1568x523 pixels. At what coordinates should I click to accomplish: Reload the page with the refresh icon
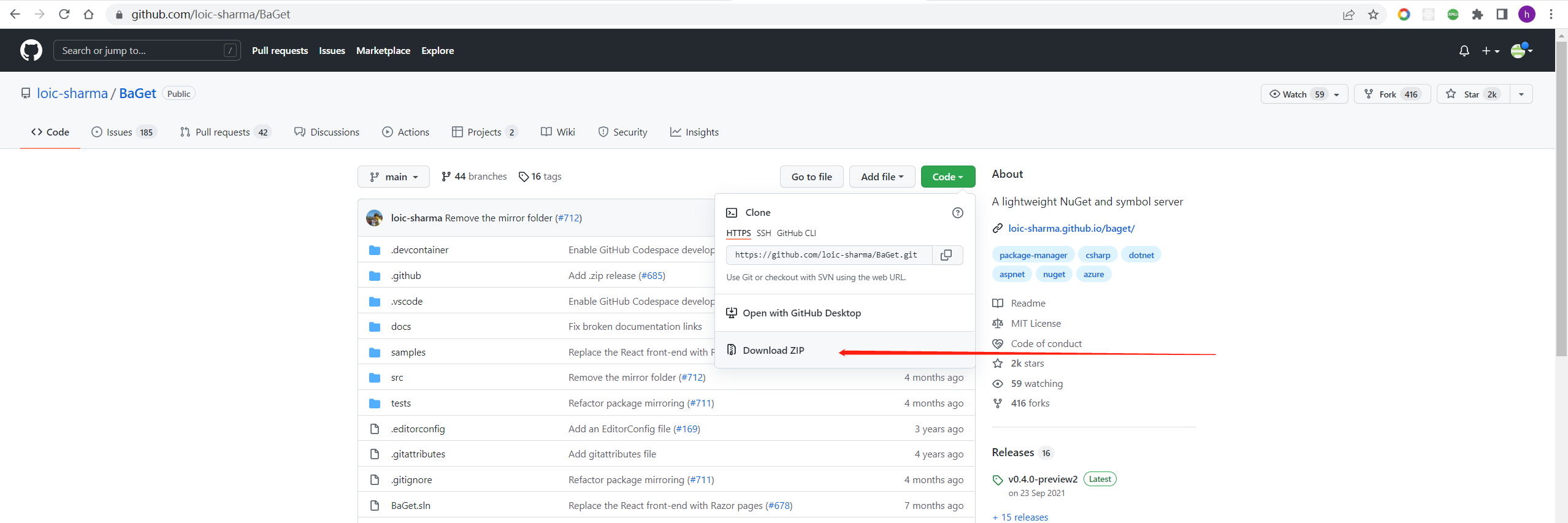pos(64,14)
